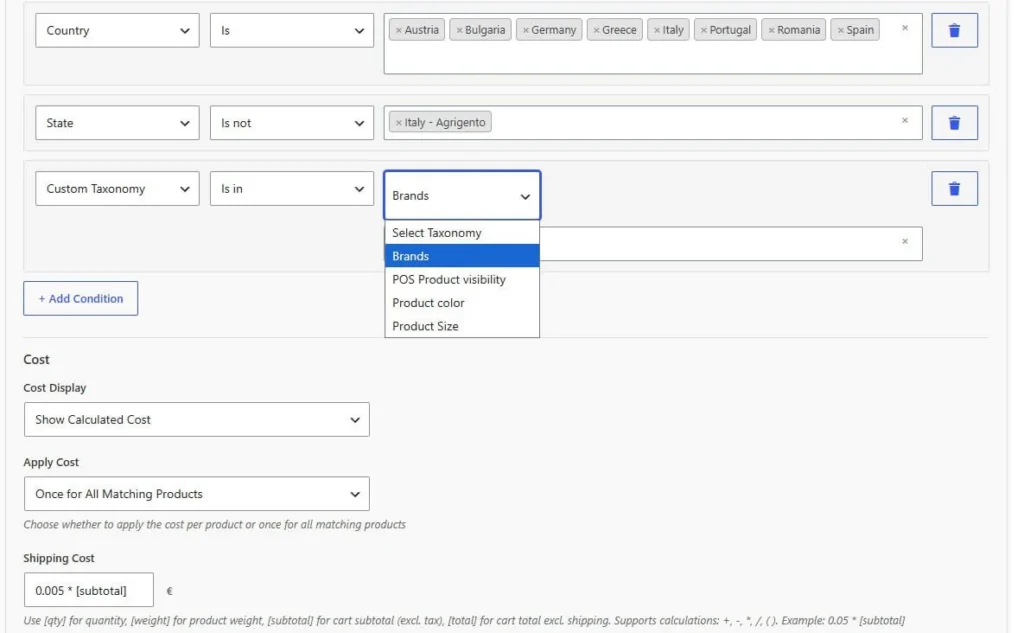Viewport: 1024px width, 633px height.
Task: Delete the Custom Taxonomy condition row
Action: 954,188
